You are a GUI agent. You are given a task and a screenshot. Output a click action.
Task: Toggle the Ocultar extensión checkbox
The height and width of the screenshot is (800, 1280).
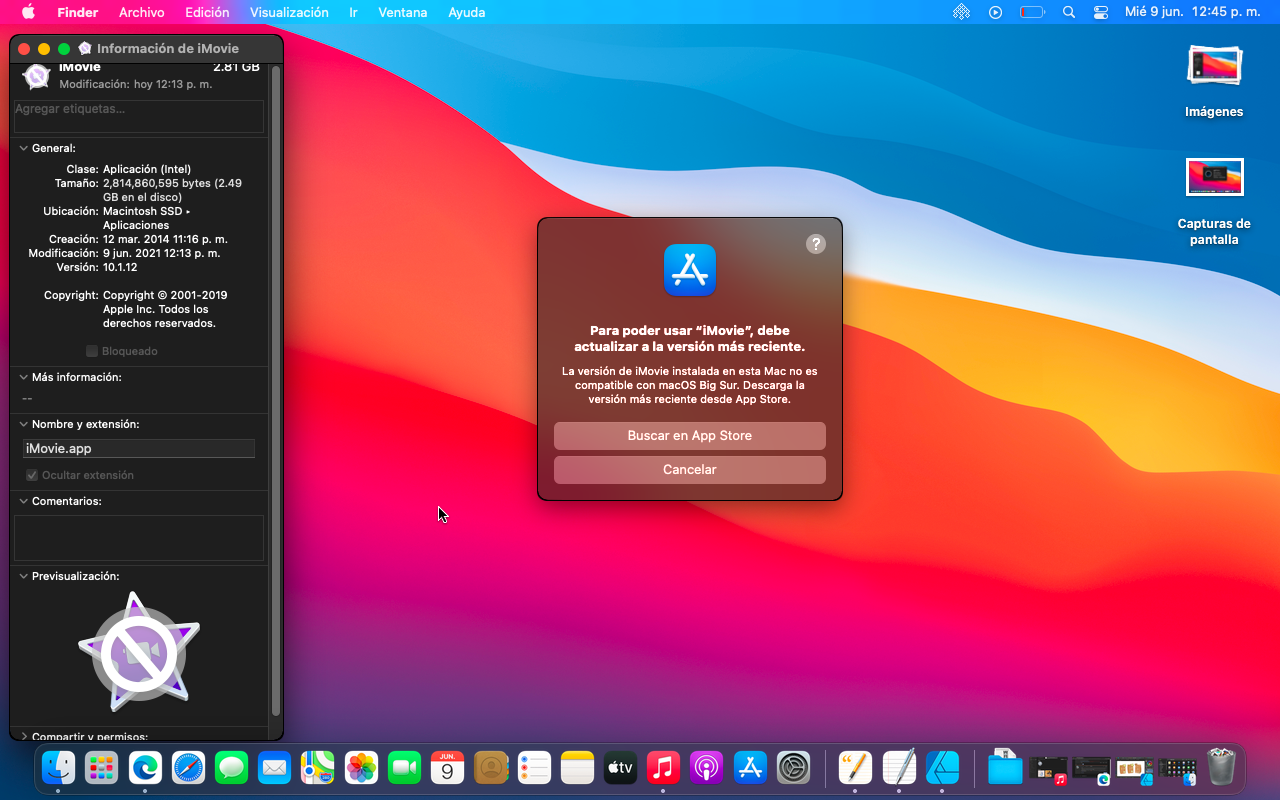(x=32, y=475)
